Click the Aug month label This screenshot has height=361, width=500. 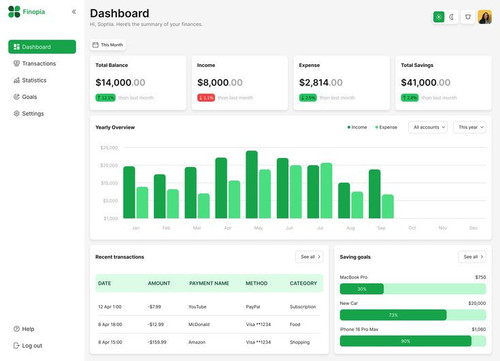[351, 228]
